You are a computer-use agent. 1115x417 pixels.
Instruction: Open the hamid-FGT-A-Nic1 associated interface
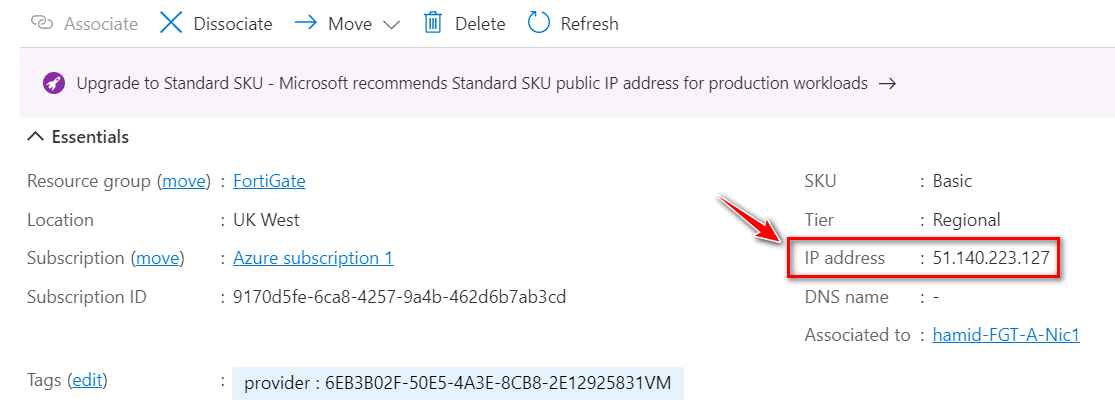coord(1006,335)
